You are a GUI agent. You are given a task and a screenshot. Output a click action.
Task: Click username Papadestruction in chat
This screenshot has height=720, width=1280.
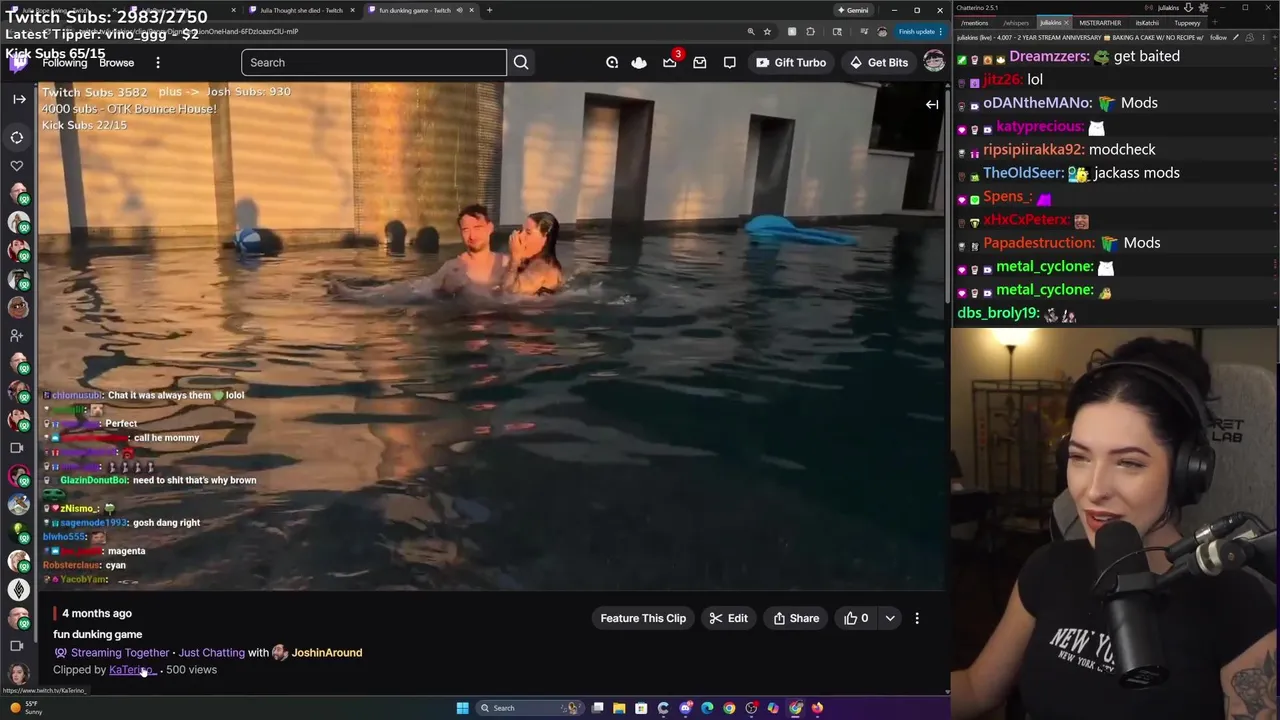1039,243
